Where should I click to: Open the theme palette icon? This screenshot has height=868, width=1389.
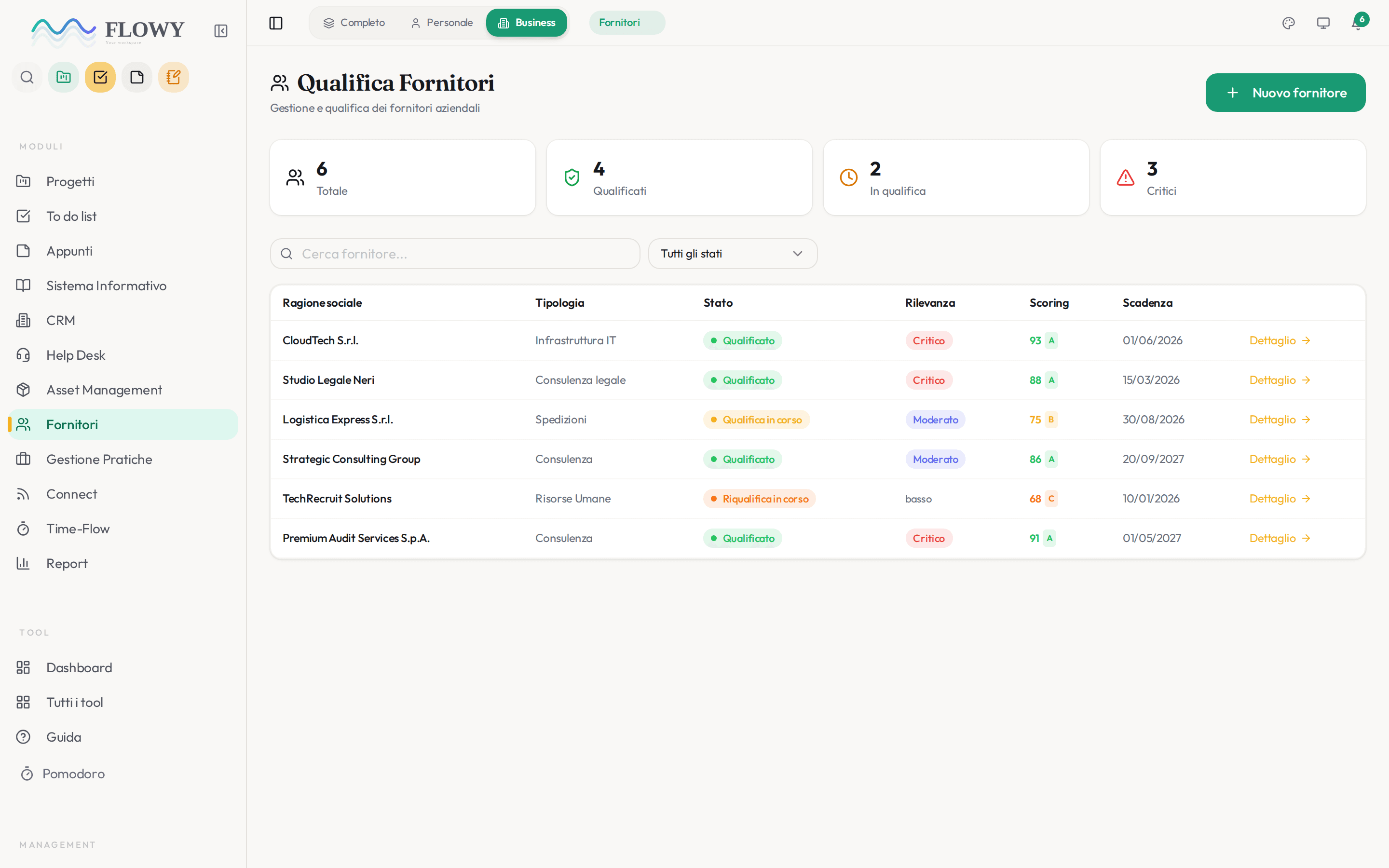click(1289, 23)
